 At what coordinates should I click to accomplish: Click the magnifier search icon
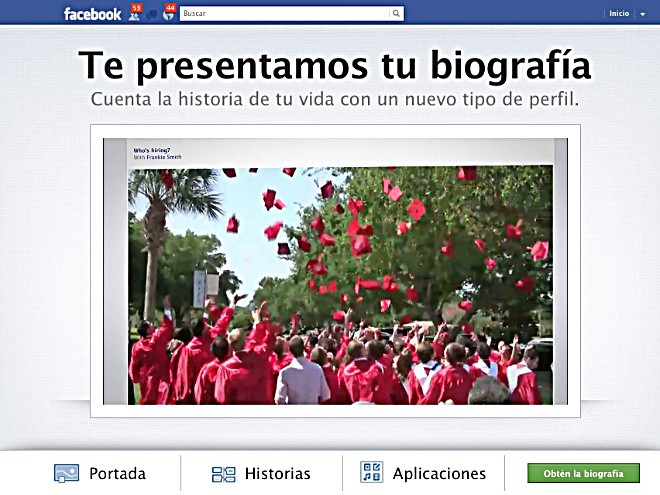tap(396, 13)
